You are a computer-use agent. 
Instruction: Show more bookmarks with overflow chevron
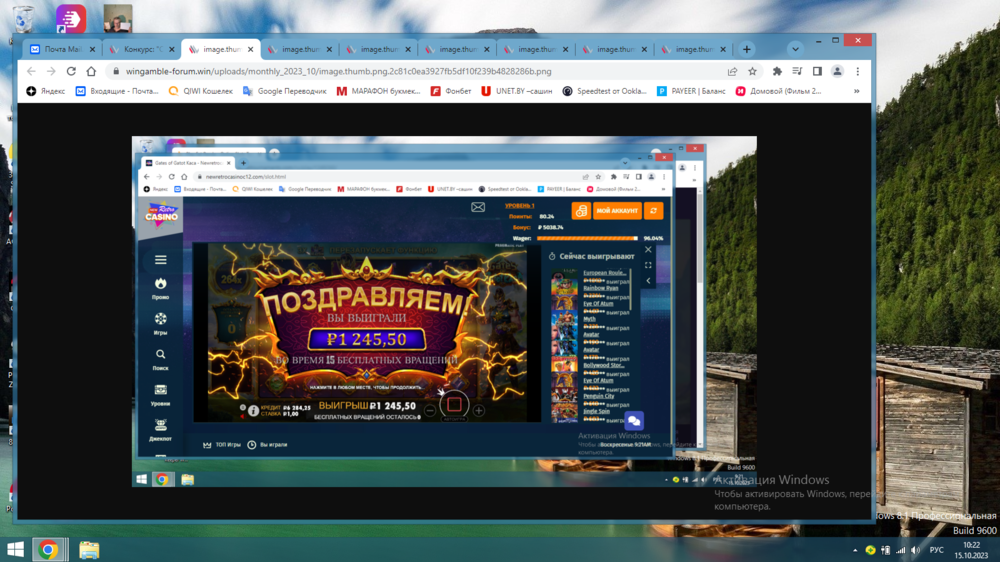pos(856,91)
